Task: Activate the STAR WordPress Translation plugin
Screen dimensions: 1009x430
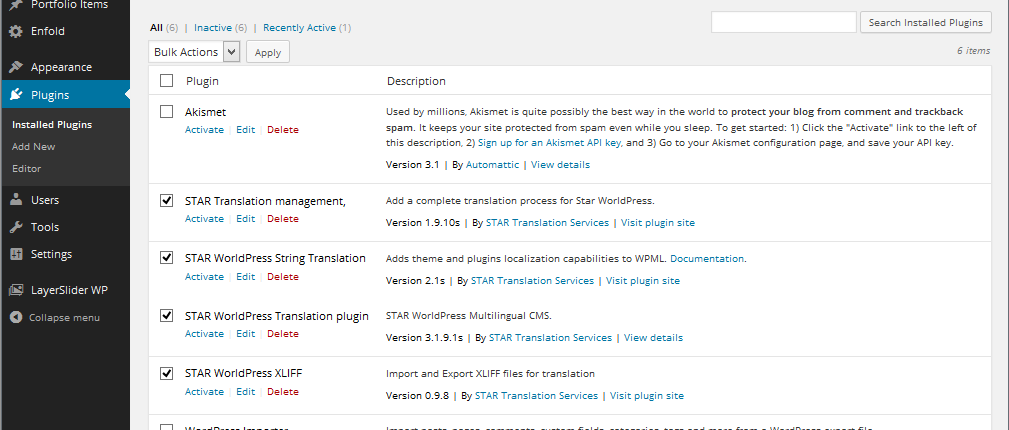Action: (204, 334)
